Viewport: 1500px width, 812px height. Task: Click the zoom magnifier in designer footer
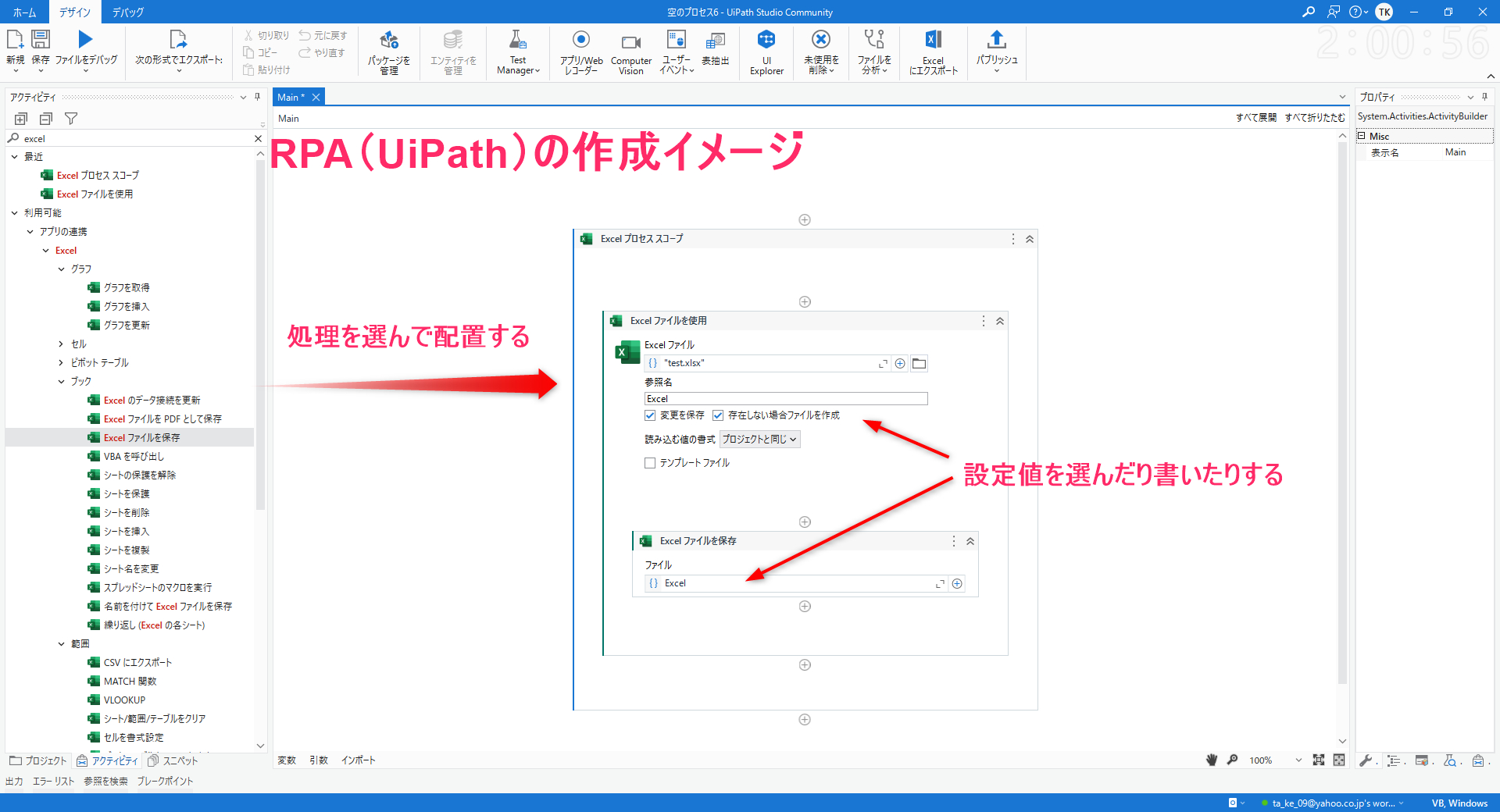1233,760
